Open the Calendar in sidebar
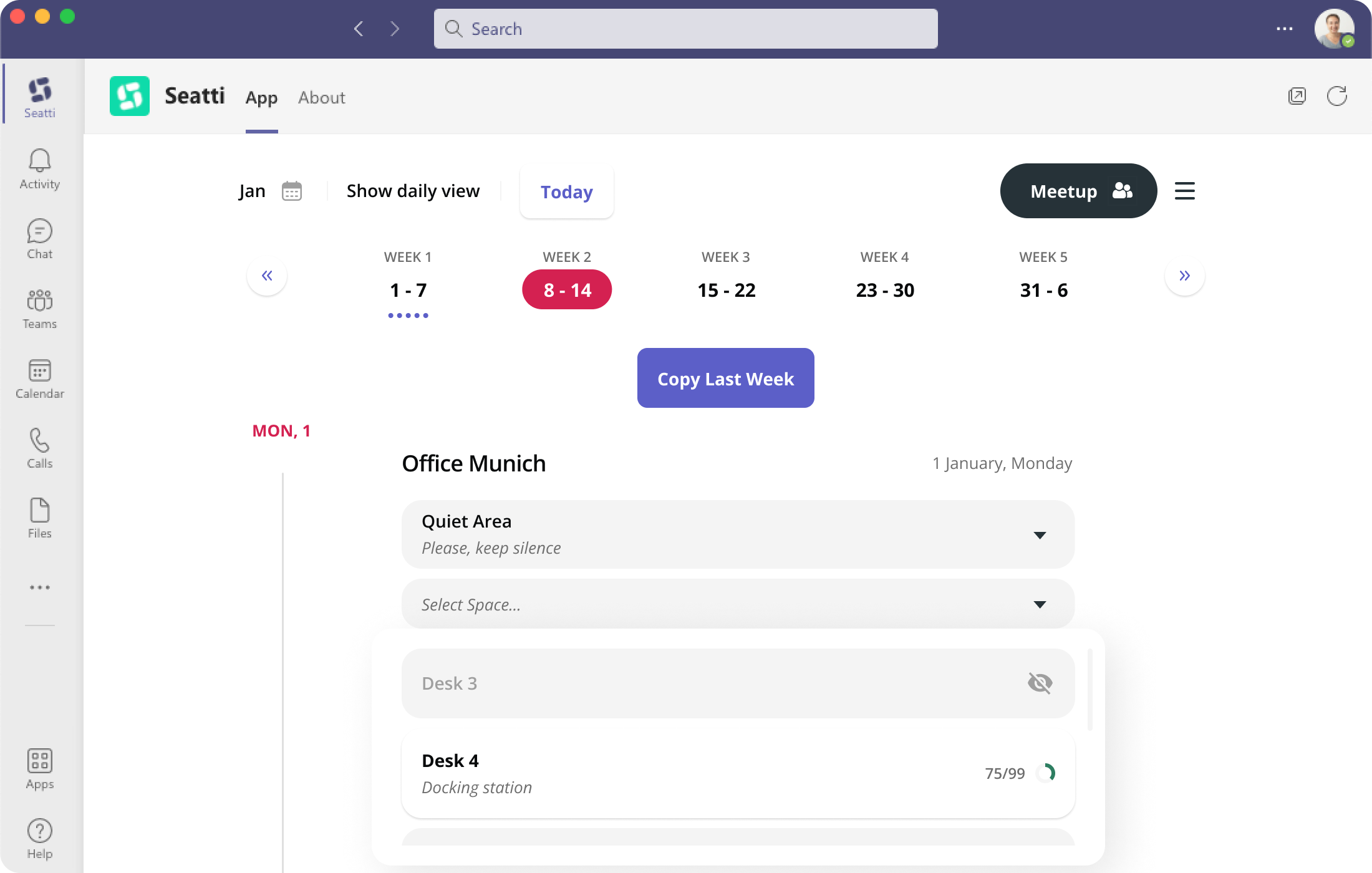 [x=40, y=379]
